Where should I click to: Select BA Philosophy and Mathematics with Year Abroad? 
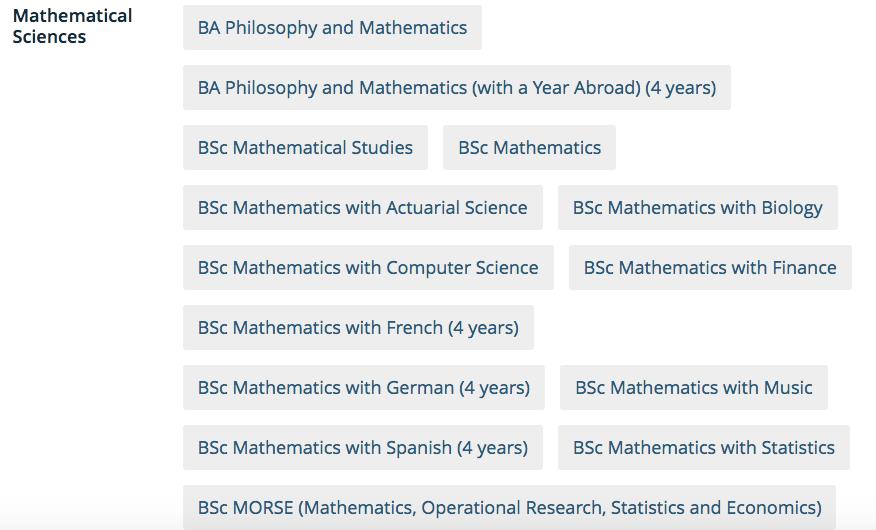[456, 88]
